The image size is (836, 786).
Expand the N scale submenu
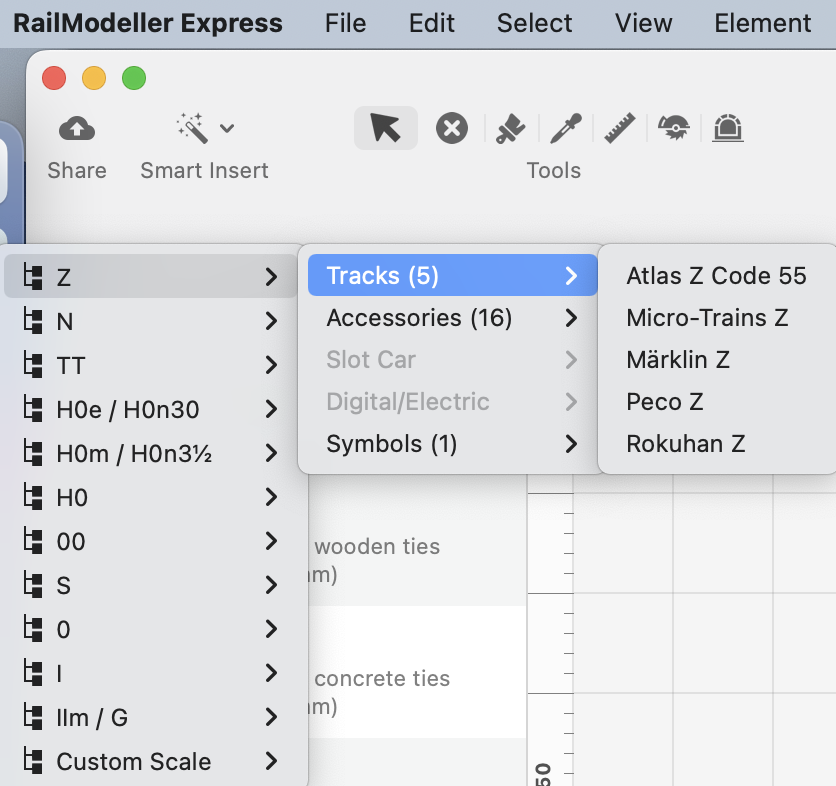coord(150,321)
